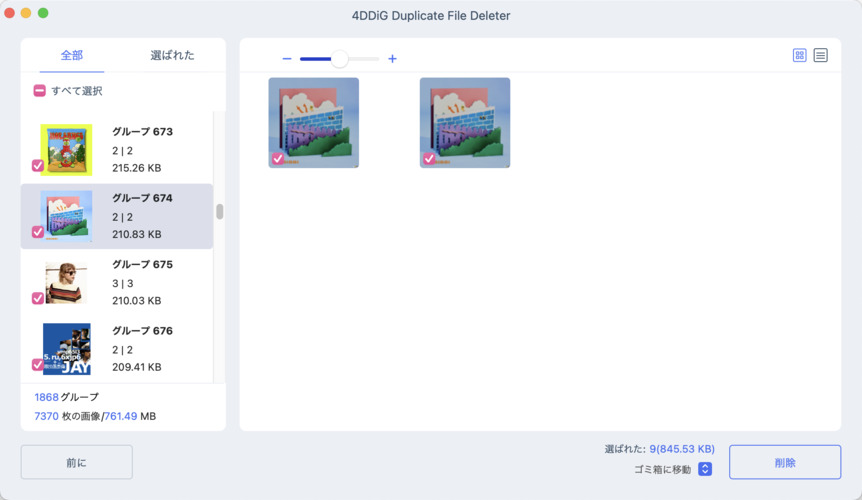Select グループ 675 portrait thumbnail
Image resolution: width=862 pixels, height=500 pixels.
pos(67,282)
